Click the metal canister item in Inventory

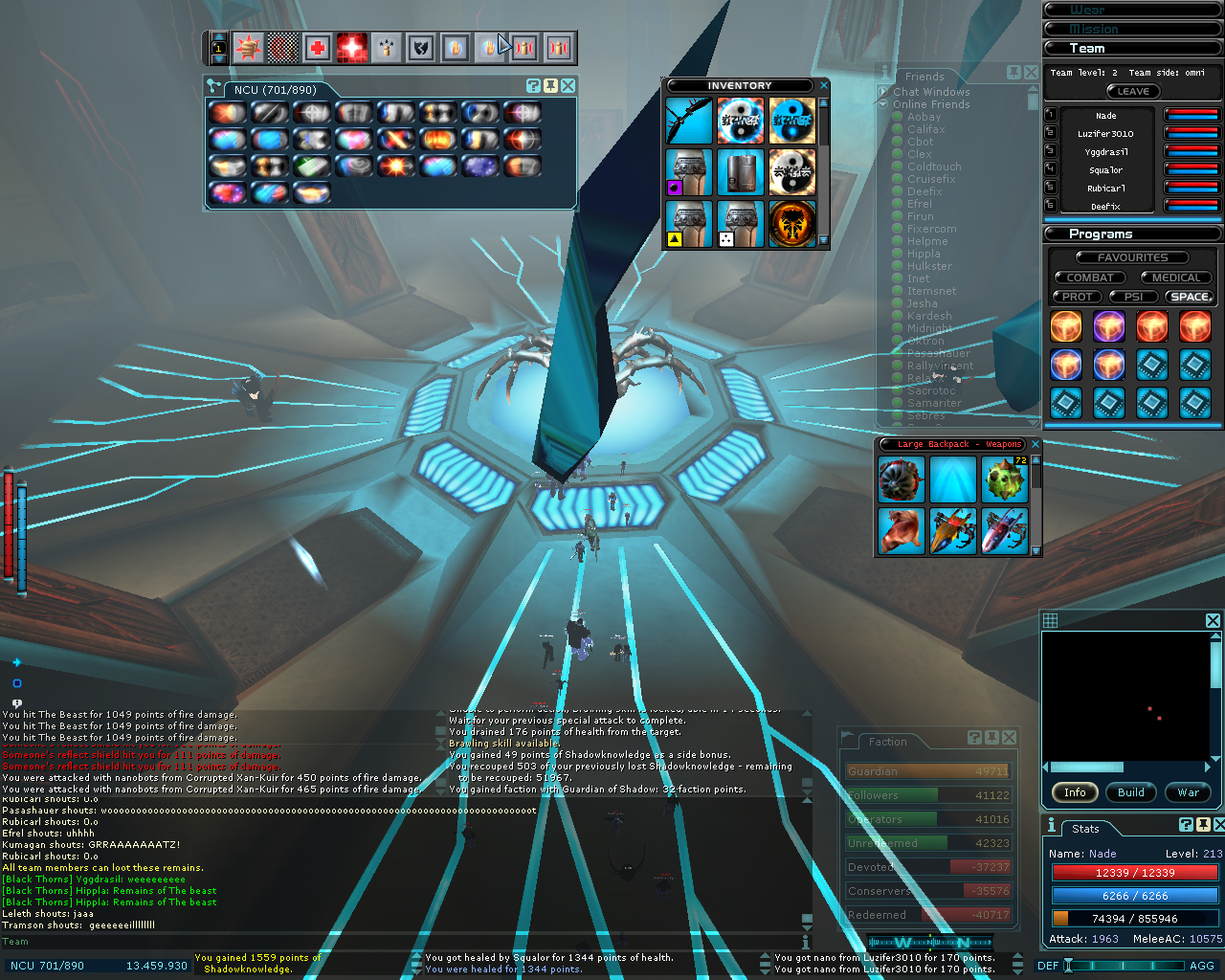tap(741, 172)
